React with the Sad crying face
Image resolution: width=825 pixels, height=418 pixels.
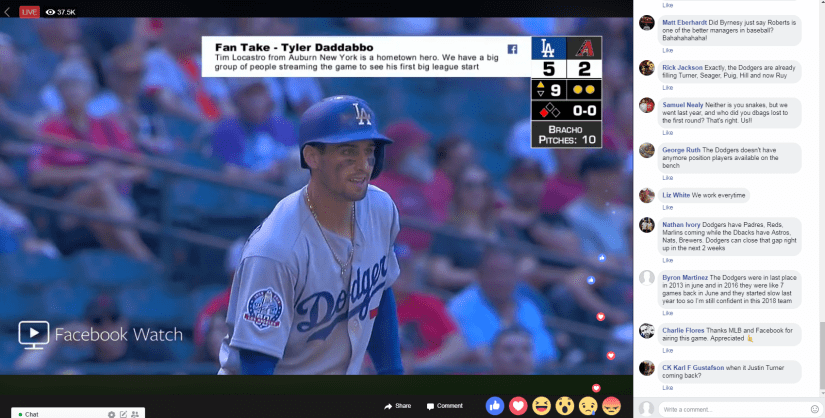[588, 406]
